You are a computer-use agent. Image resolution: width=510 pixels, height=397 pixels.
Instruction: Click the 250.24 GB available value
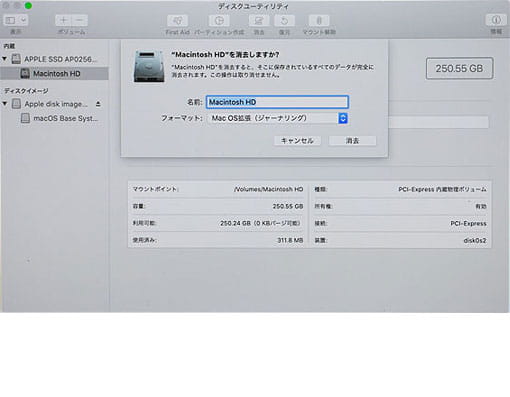pyautogui.click(x=260, y=223)
